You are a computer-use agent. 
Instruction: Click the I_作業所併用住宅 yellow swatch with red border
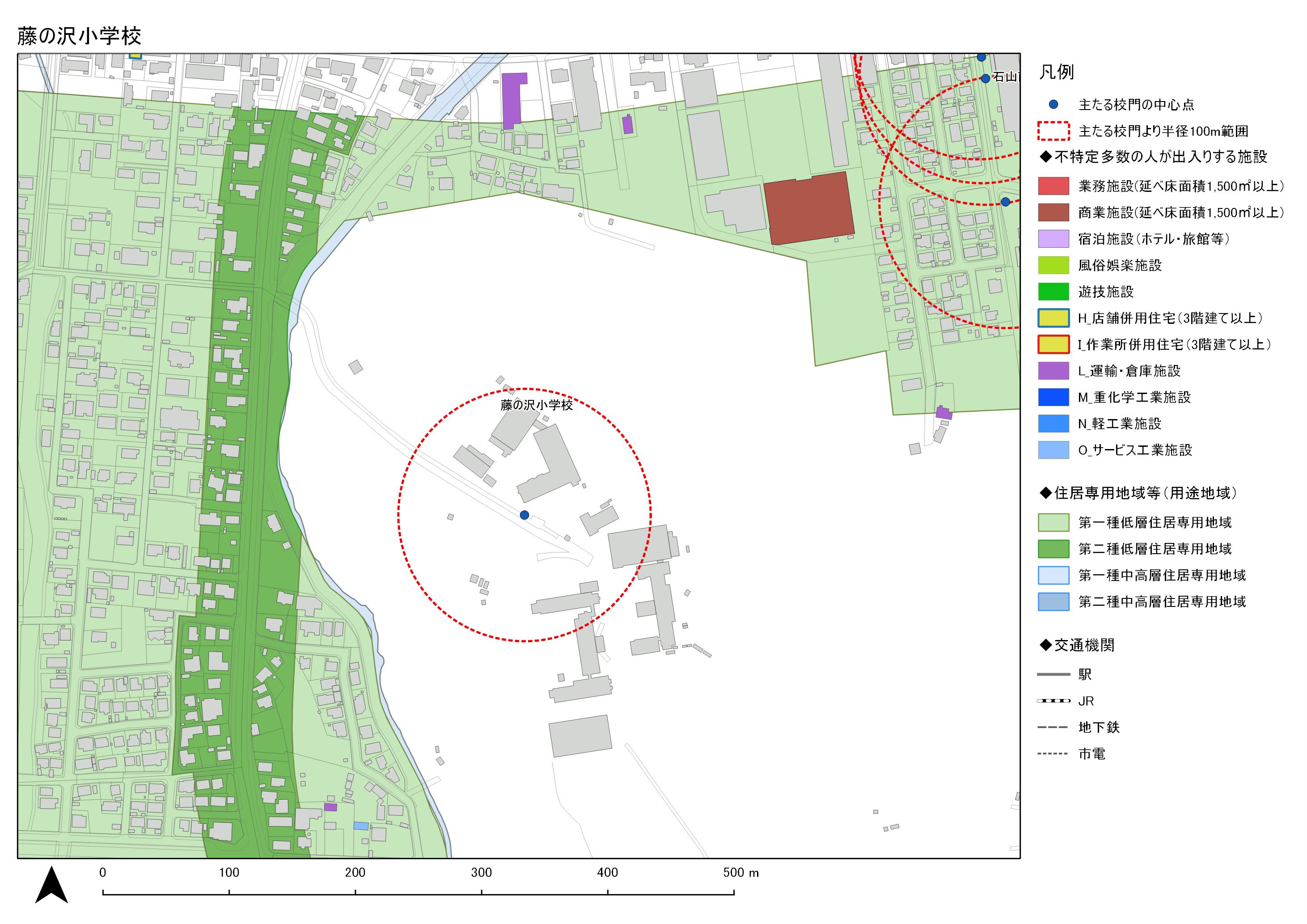1053,344
